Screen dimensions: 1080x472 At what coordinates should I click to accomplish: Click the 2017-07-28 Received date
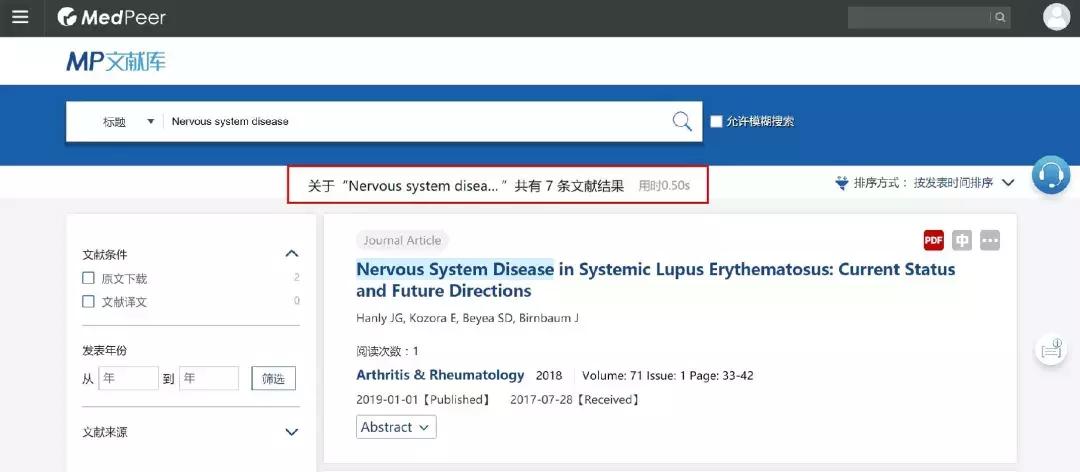574,400
